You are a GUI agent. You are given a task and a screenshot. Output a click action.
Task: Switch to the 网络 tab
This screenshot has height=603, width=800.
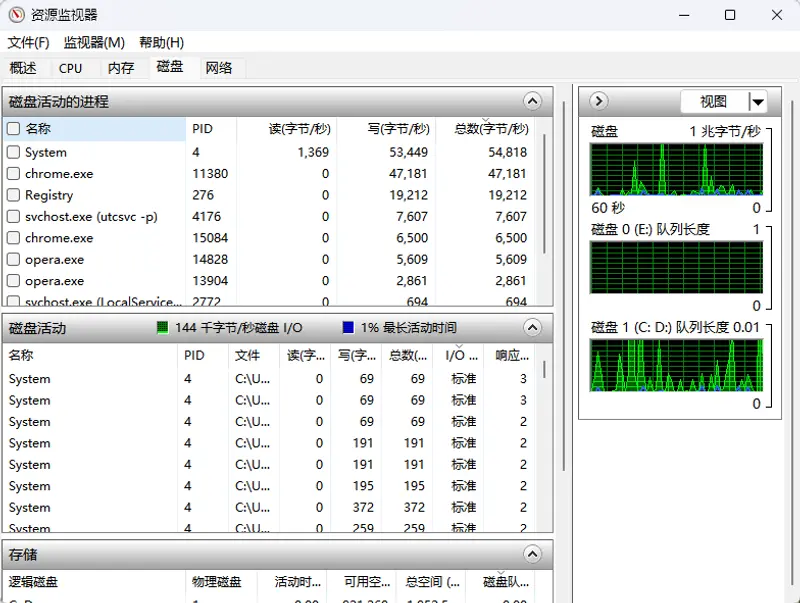219,68
